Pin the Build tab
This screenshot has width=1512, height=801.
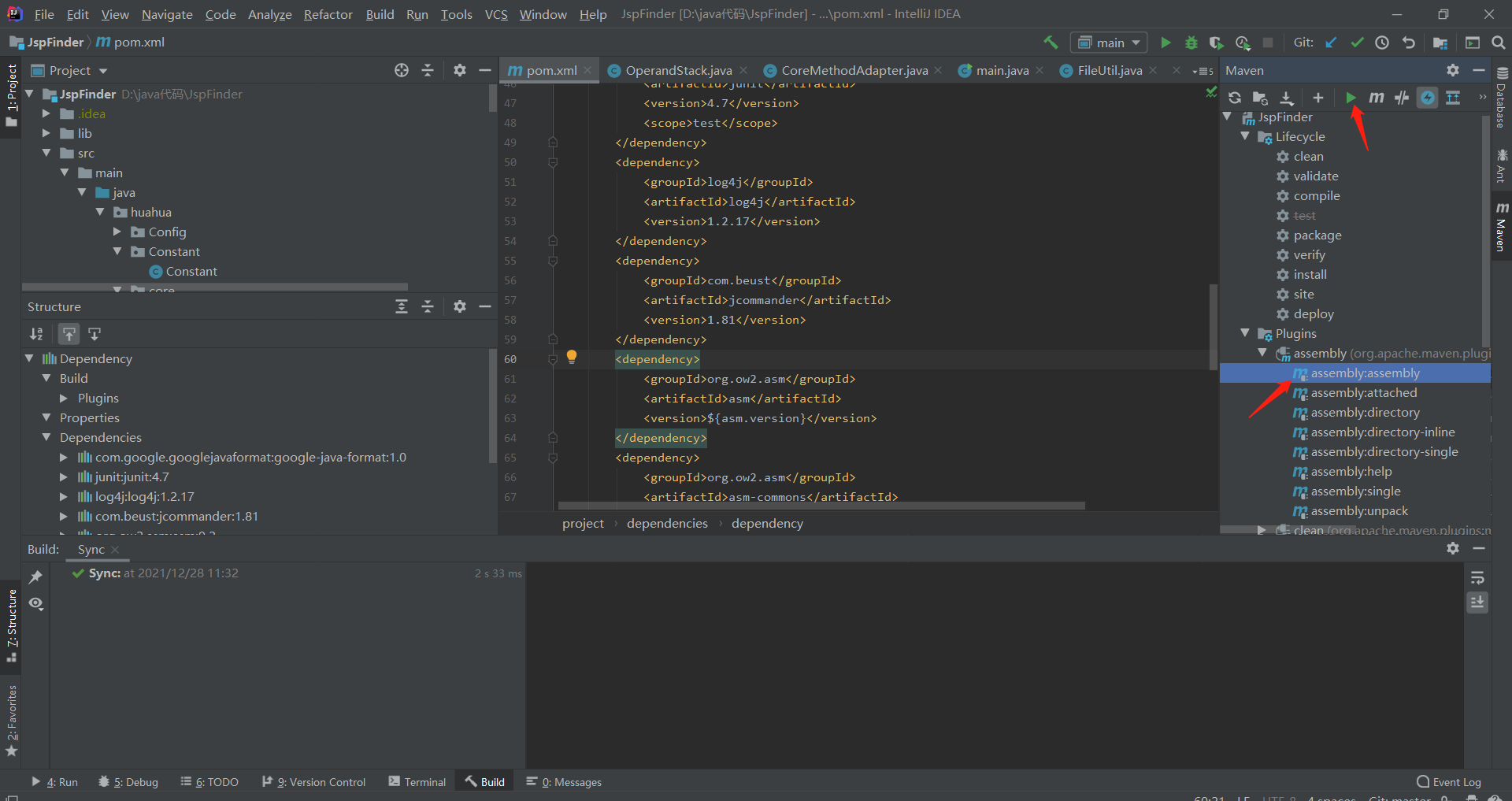coord(35,577)
